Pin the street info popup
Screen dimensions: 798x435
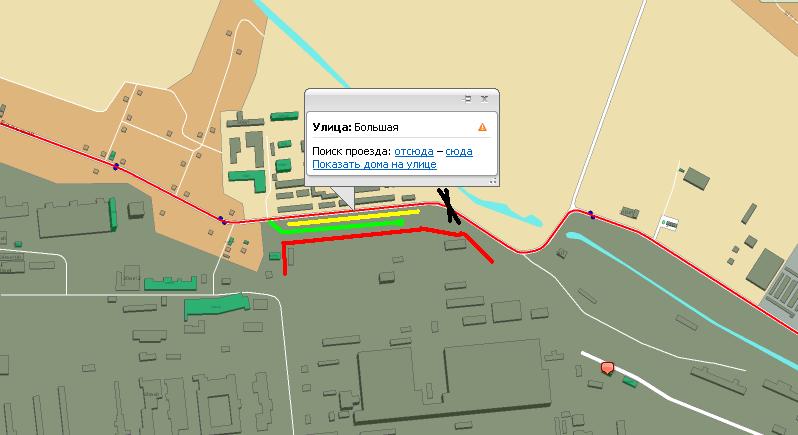(468, 99)
